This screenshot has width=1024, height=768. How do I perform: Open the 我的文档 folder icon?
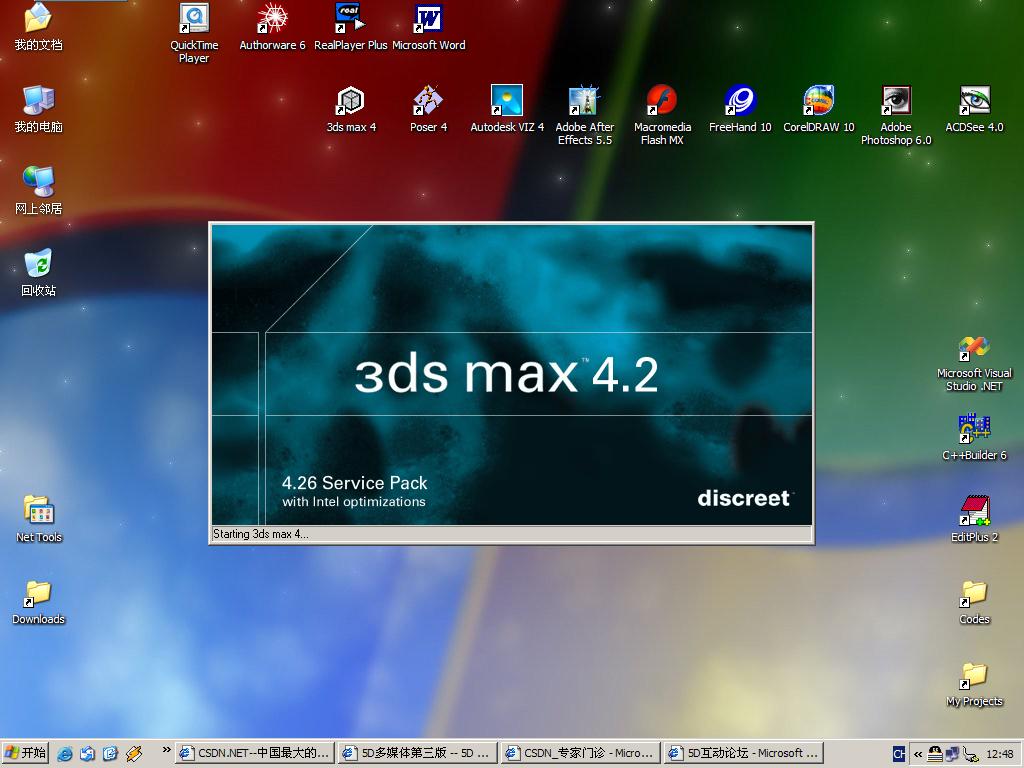pyautogui.click(x=38, y=18)
